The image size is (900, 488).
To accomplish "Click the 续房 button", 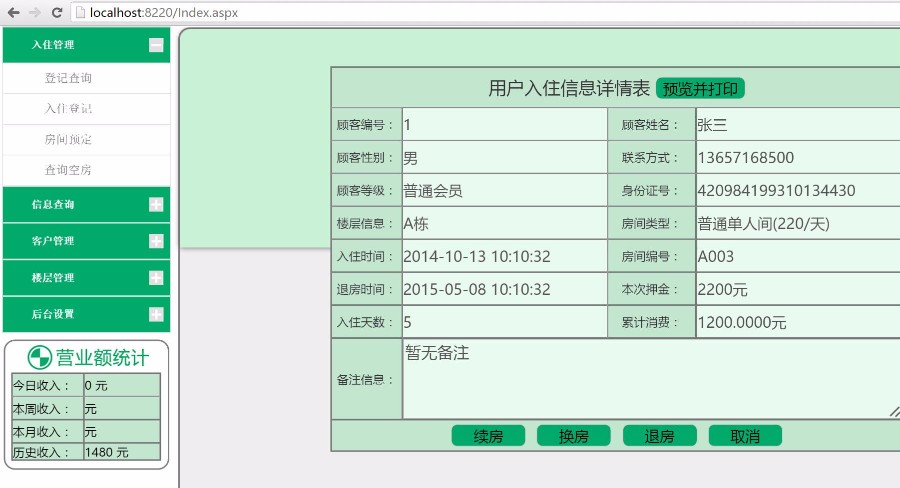I will point(488,436).
